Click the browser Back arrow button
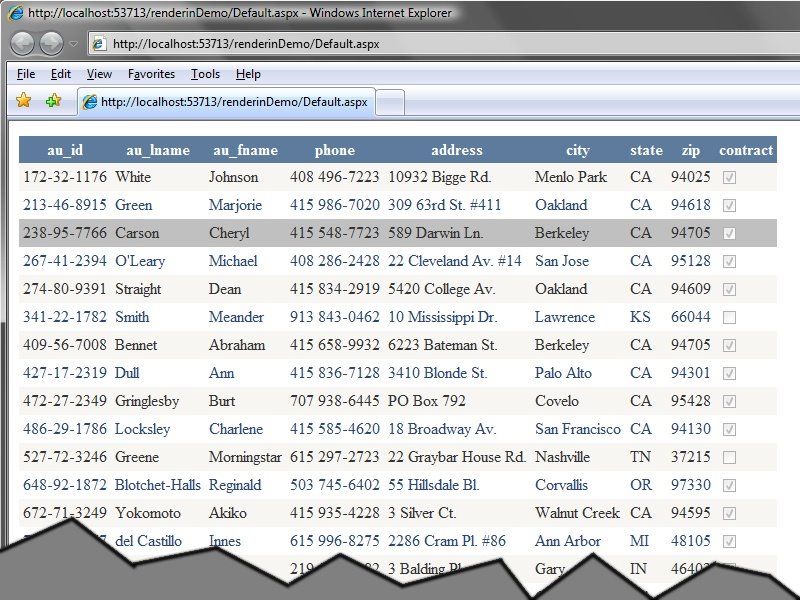800x600 pixels. tap(22, 44)
